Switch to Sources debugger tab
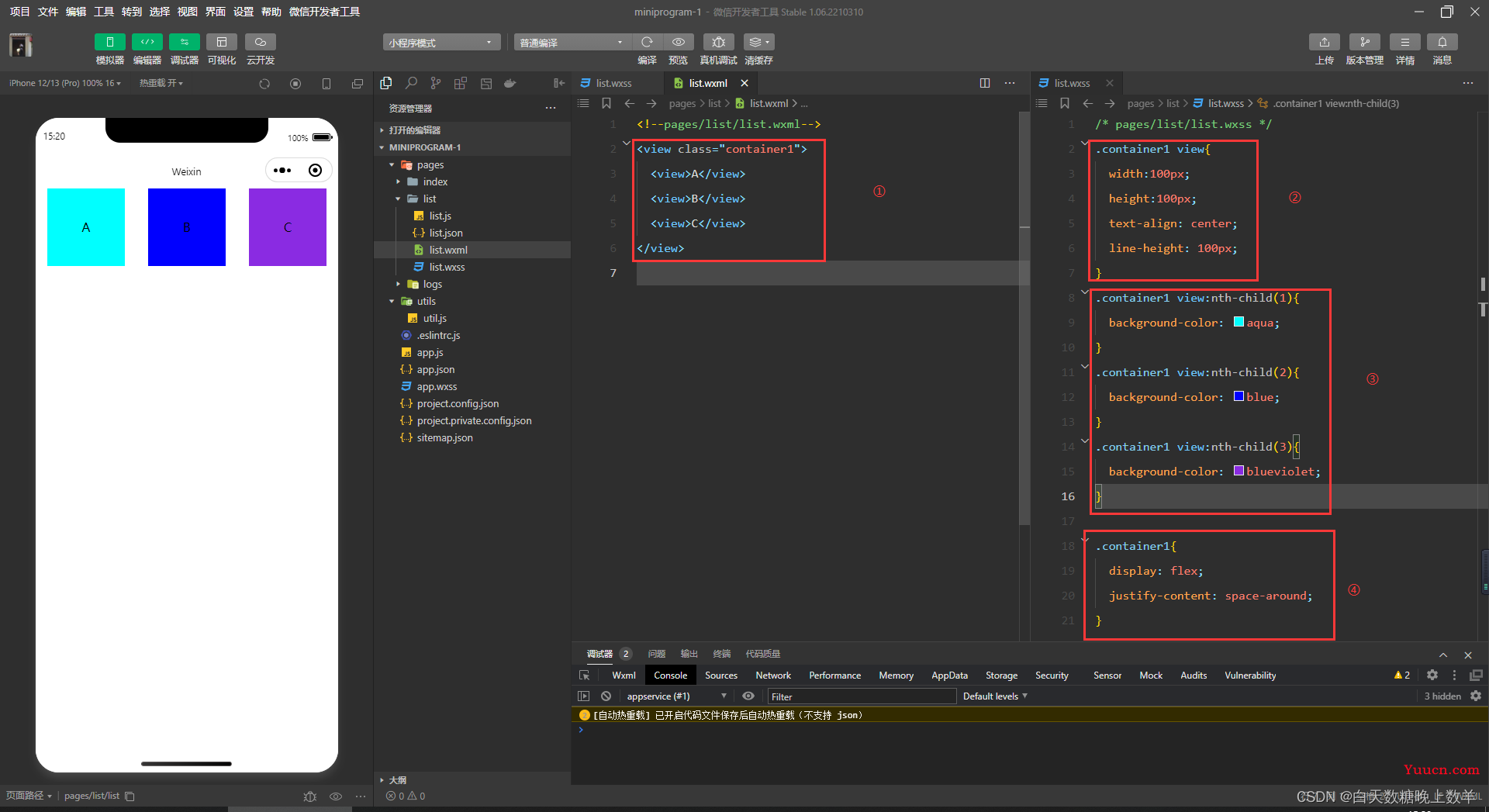Screen dimensions: 1489x812 [x=721, y=676]
